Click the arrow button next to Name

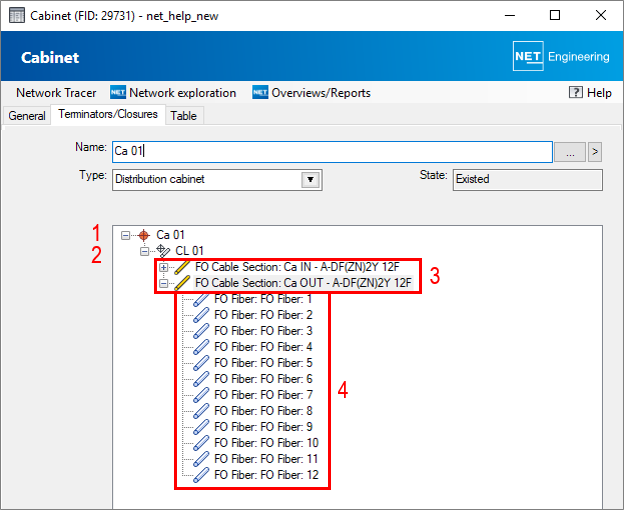click(x=595, y=152)
